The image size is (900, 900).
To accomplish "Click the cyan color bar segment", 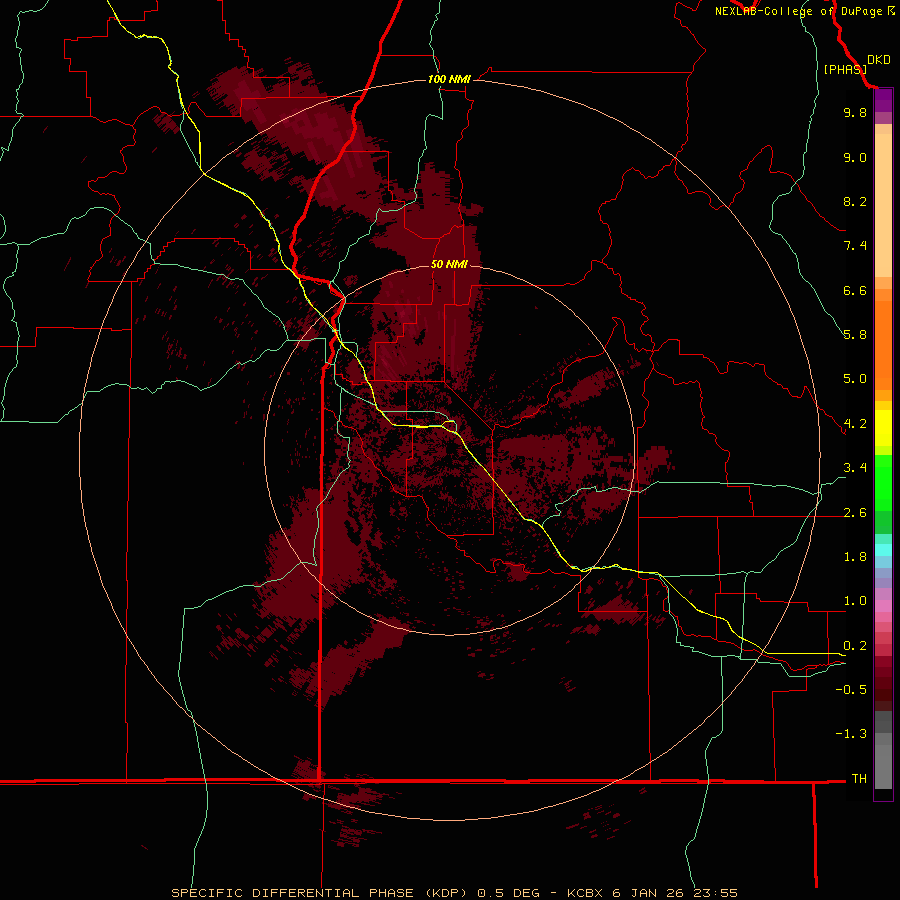I will pyautogui.click(x=883, y=550).
